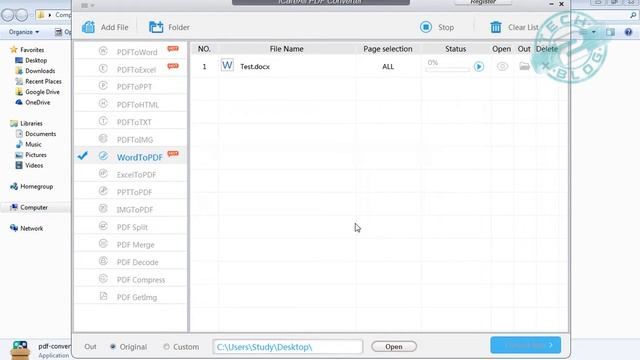This screenshot has width=640, height=360.
Task: Open Google Drive in Explorer sidebar
Action: tap(38, 92)
